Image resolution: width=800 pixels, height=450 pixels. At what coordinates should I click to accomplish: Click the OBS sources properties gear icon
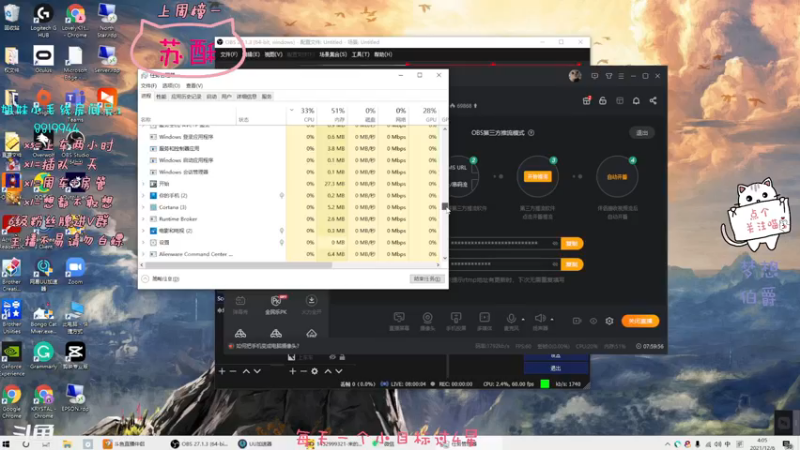coord(314,371)
